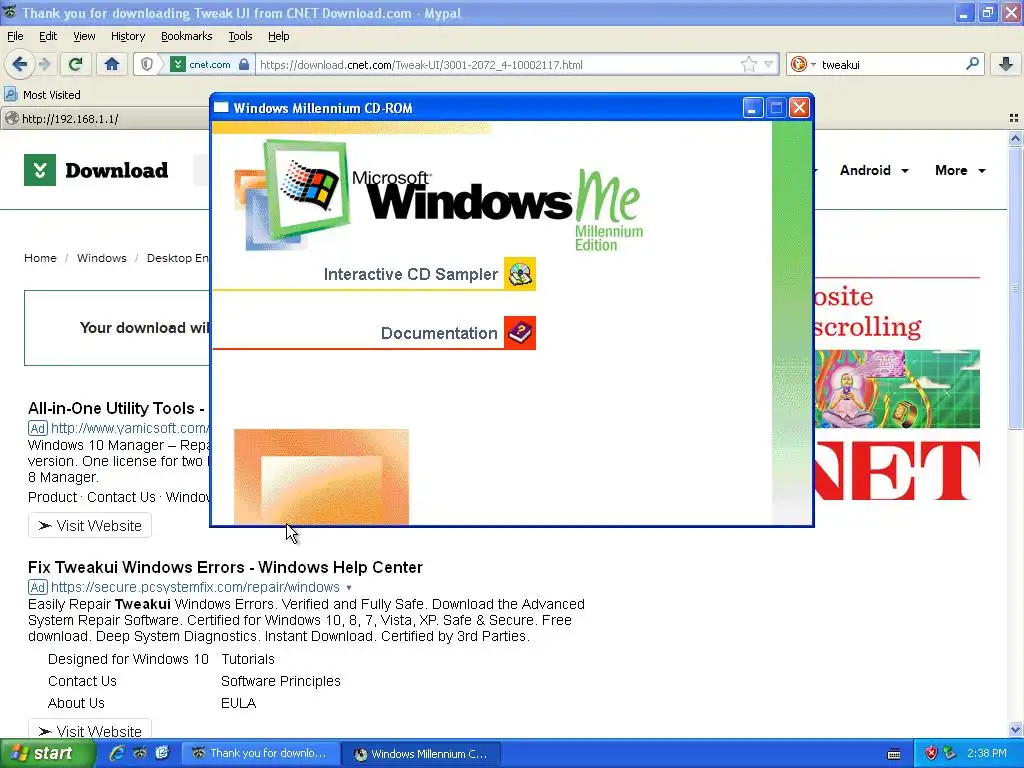Launch Internet Explorer from quick launch
The image size is (1024, 768).
tap(117, 753)
